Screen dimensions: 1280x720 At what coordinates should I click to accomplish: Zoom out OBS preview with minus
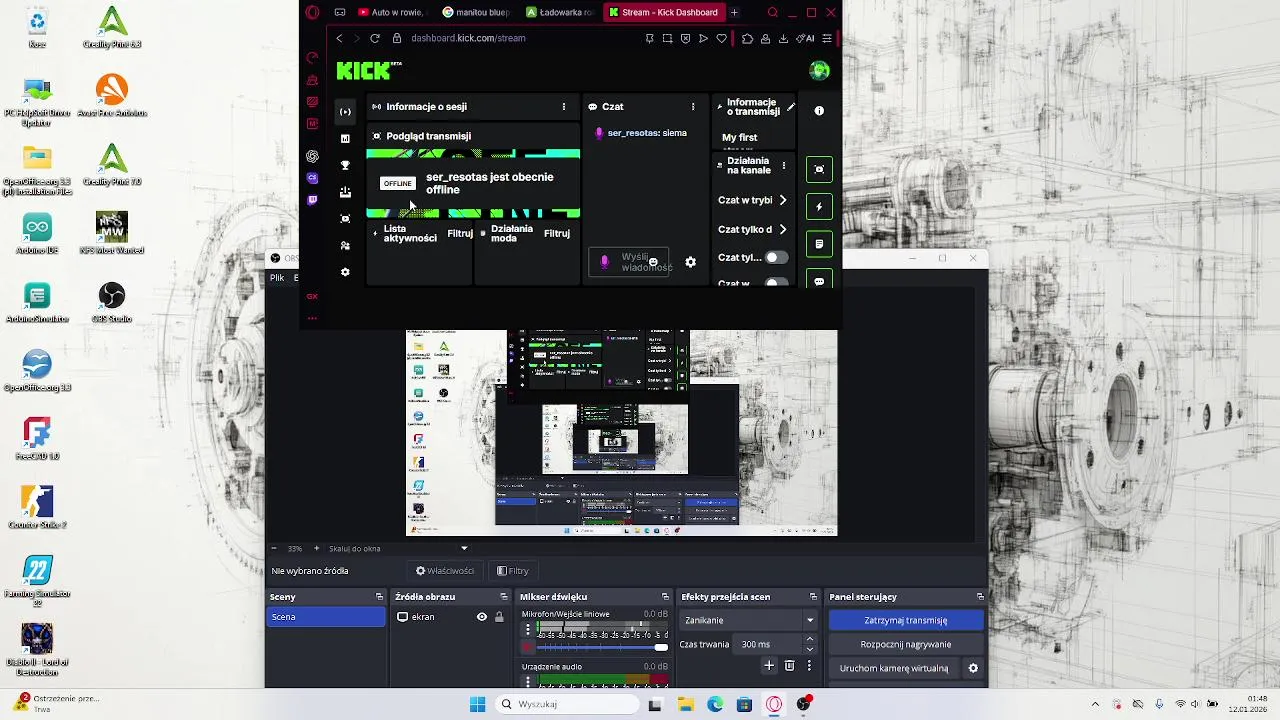tap(274, 548)
